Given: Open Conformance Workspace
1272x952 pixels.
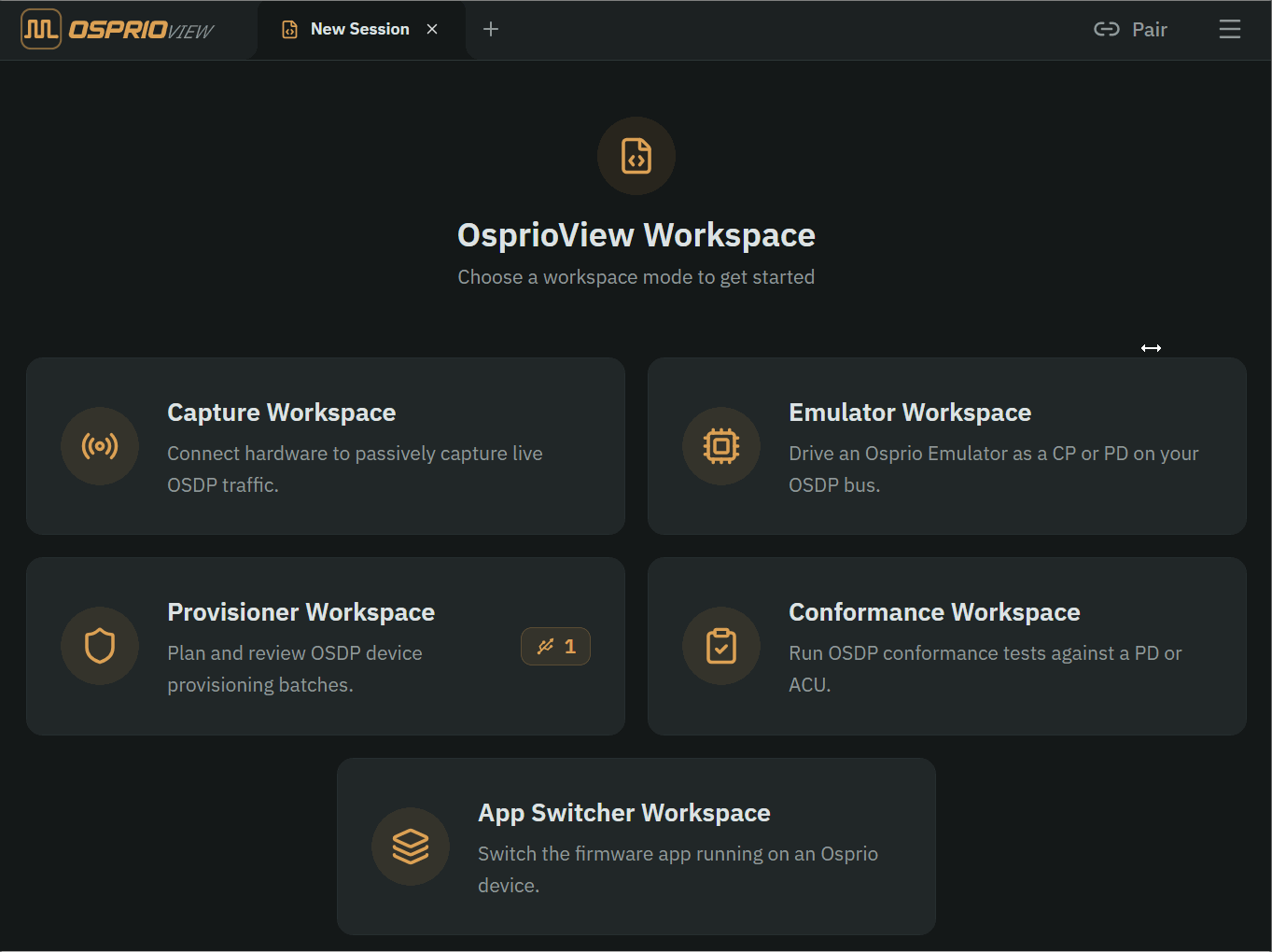Looking at the screenshot, I should [947, 646].
